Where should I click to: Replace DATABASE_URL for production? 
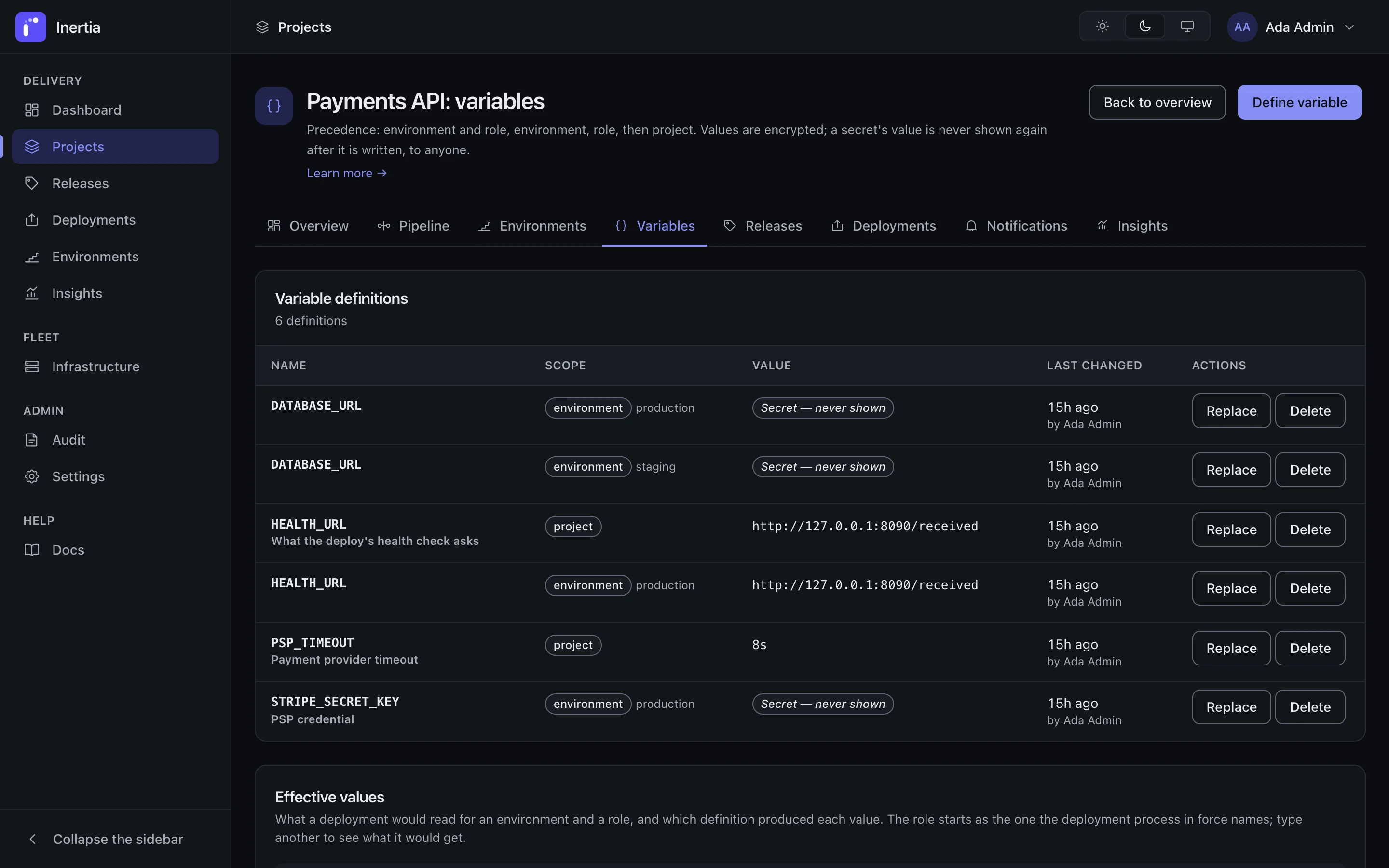(x=1231, y=411)
